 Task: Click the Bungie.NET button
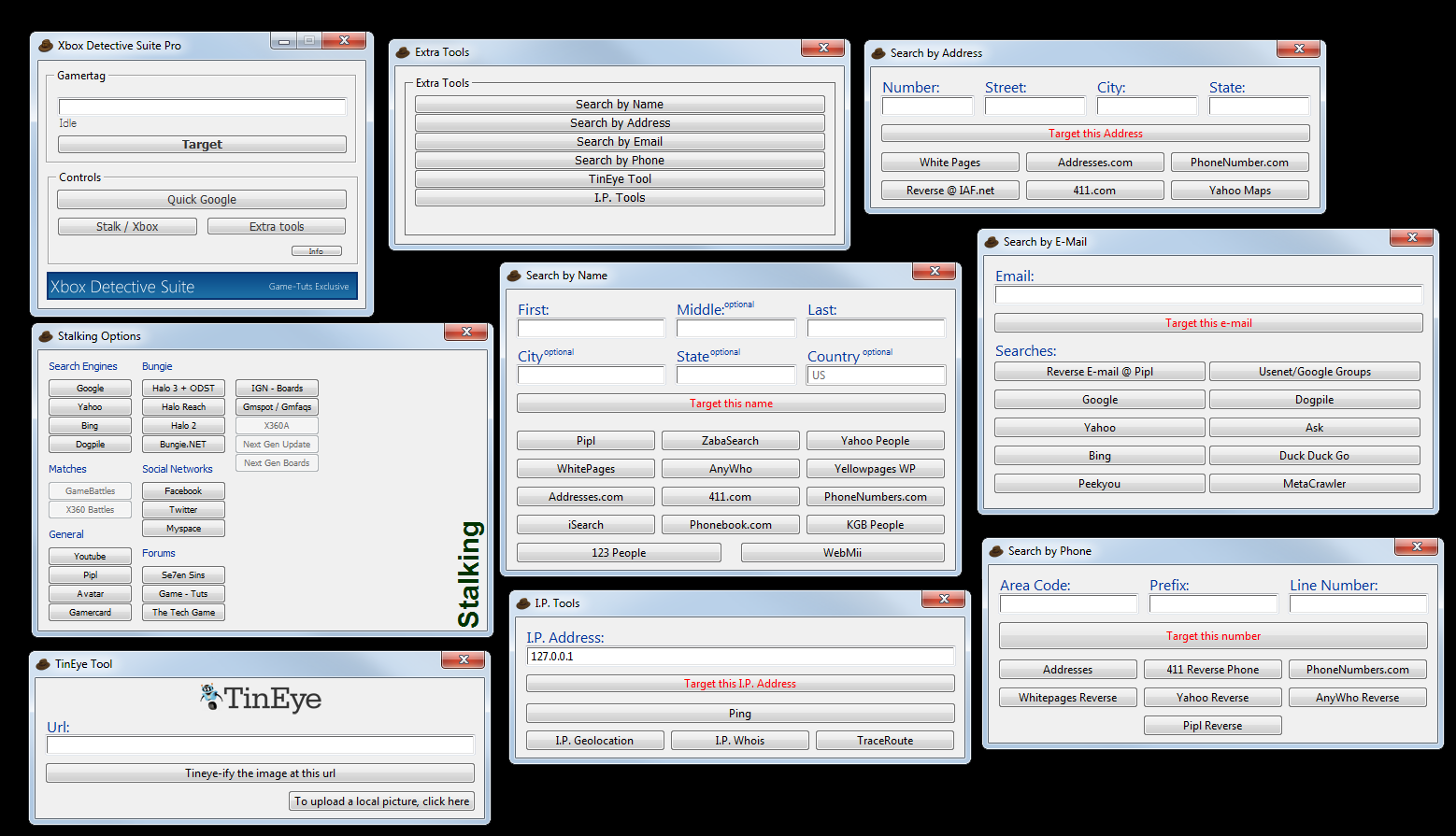click(x=183, y=445)
